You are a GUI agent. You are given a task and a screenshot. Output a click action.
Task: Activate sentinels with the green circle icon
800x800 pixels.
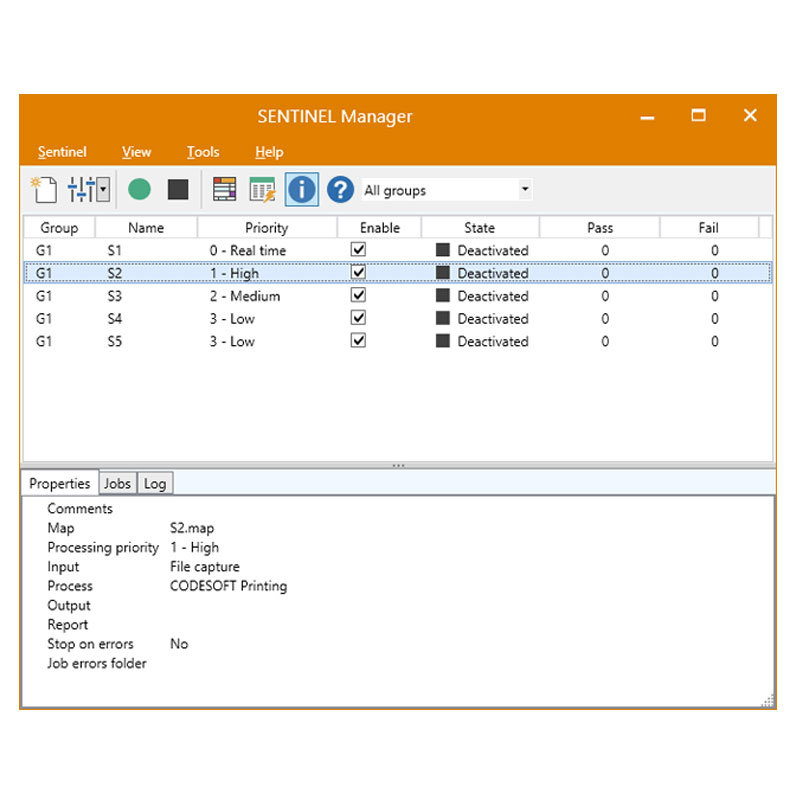tap(139, 188)
